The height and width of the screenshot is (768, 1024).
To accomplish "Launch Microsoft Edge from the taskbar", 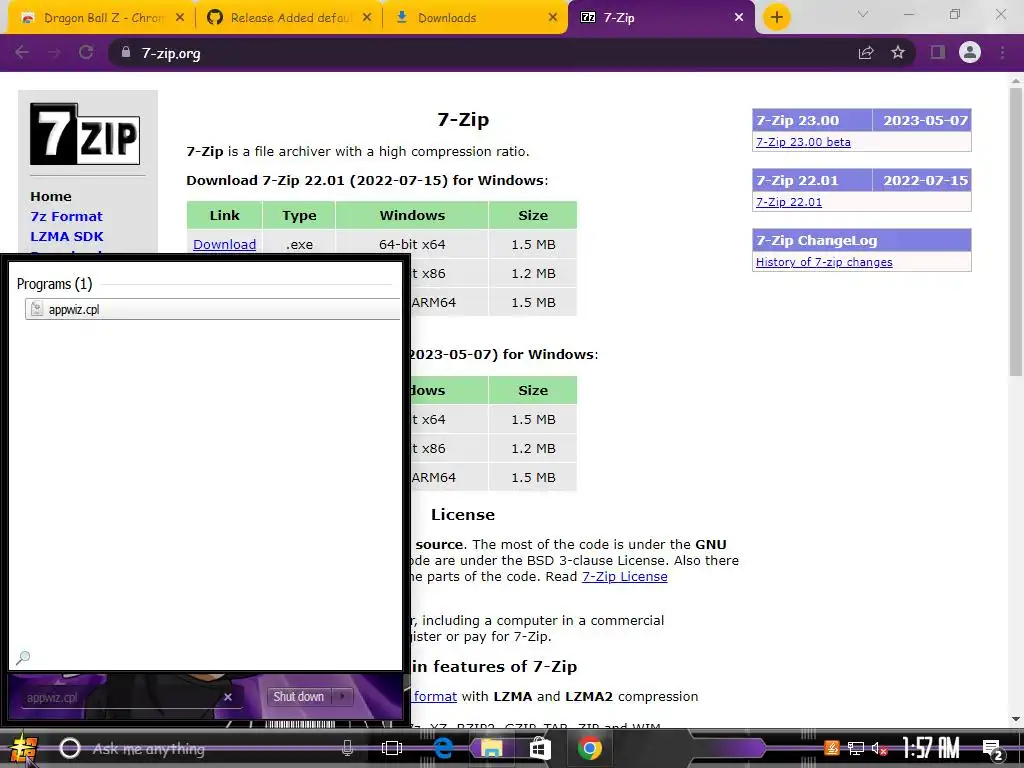I will 443,748.
